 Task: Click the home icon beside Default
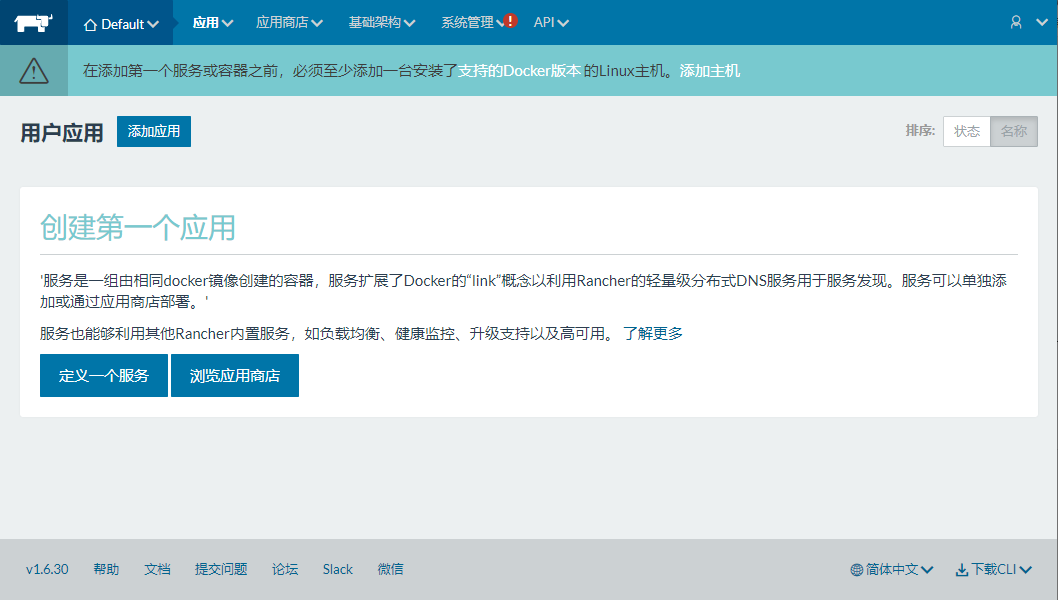(x=90, y=25)
